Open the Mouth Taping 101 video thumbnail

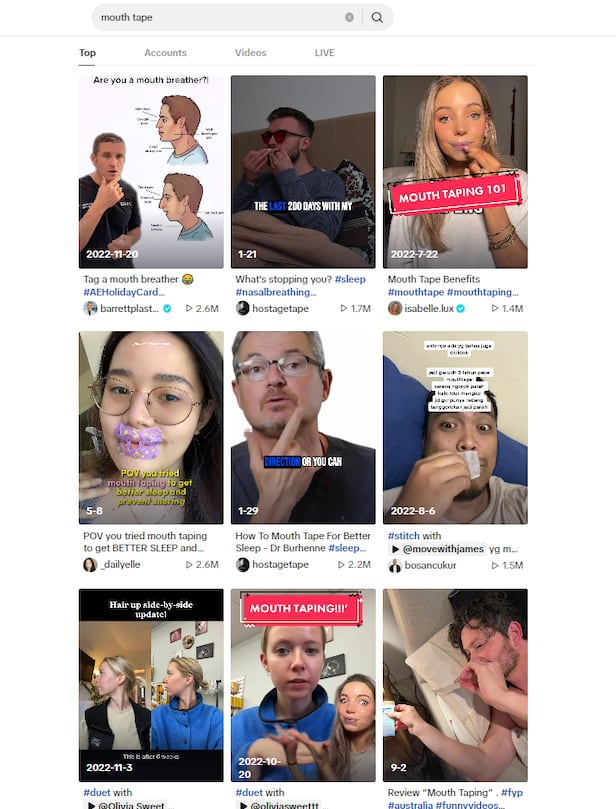pos(455,172)
